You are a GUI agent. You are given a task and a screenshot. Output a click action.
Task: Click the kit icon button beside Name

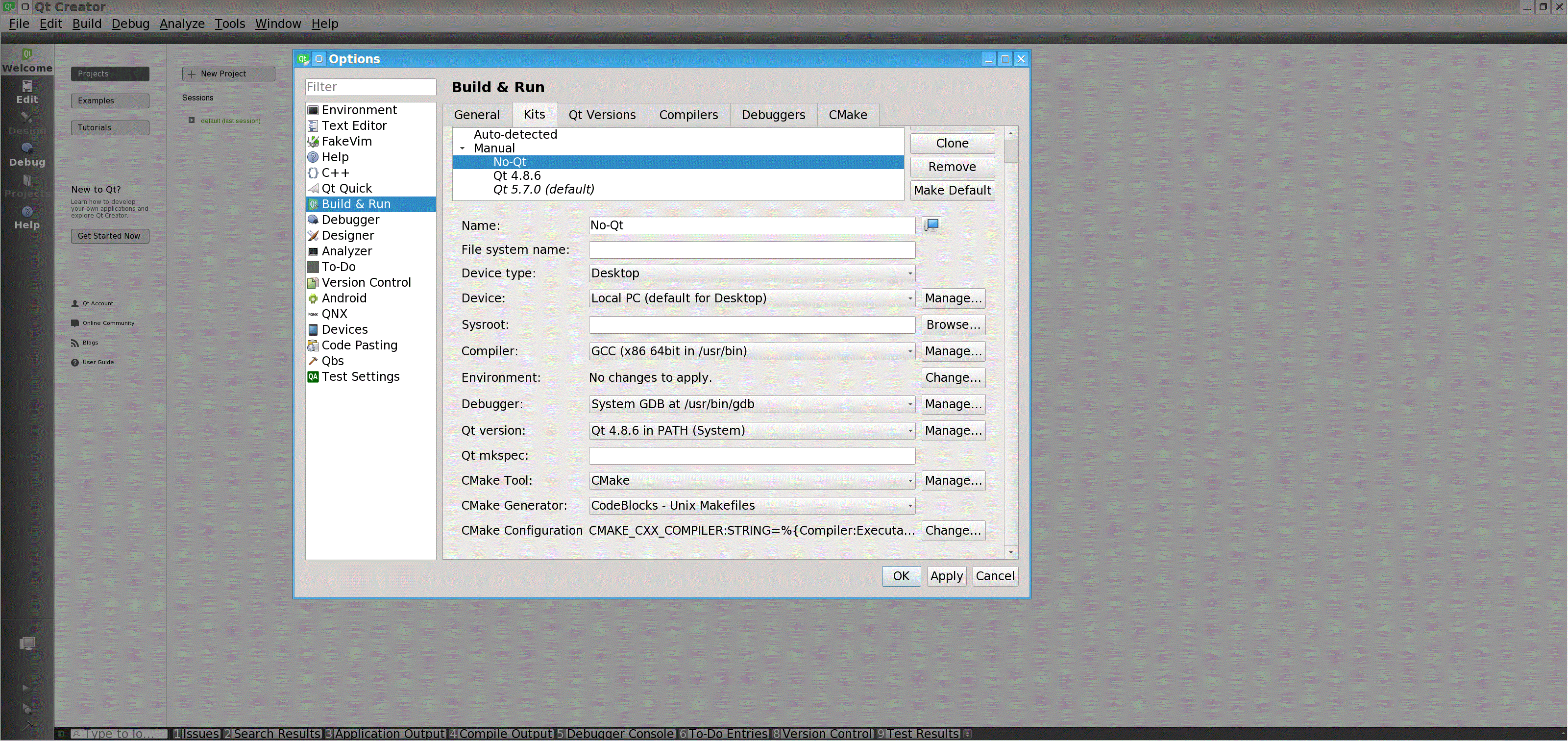931,226
